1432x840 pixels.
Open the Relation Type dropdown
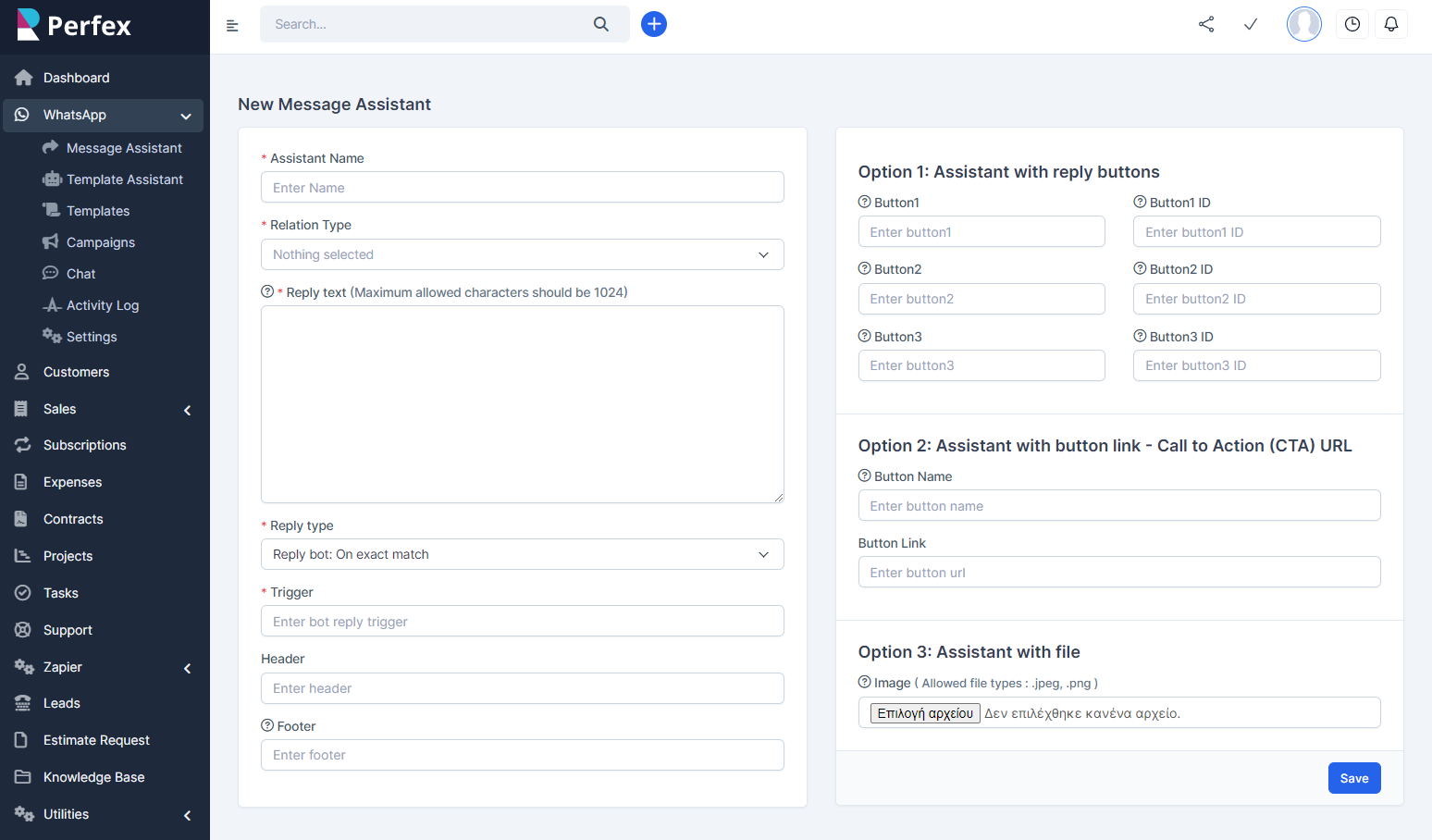[x=522, y=253]
